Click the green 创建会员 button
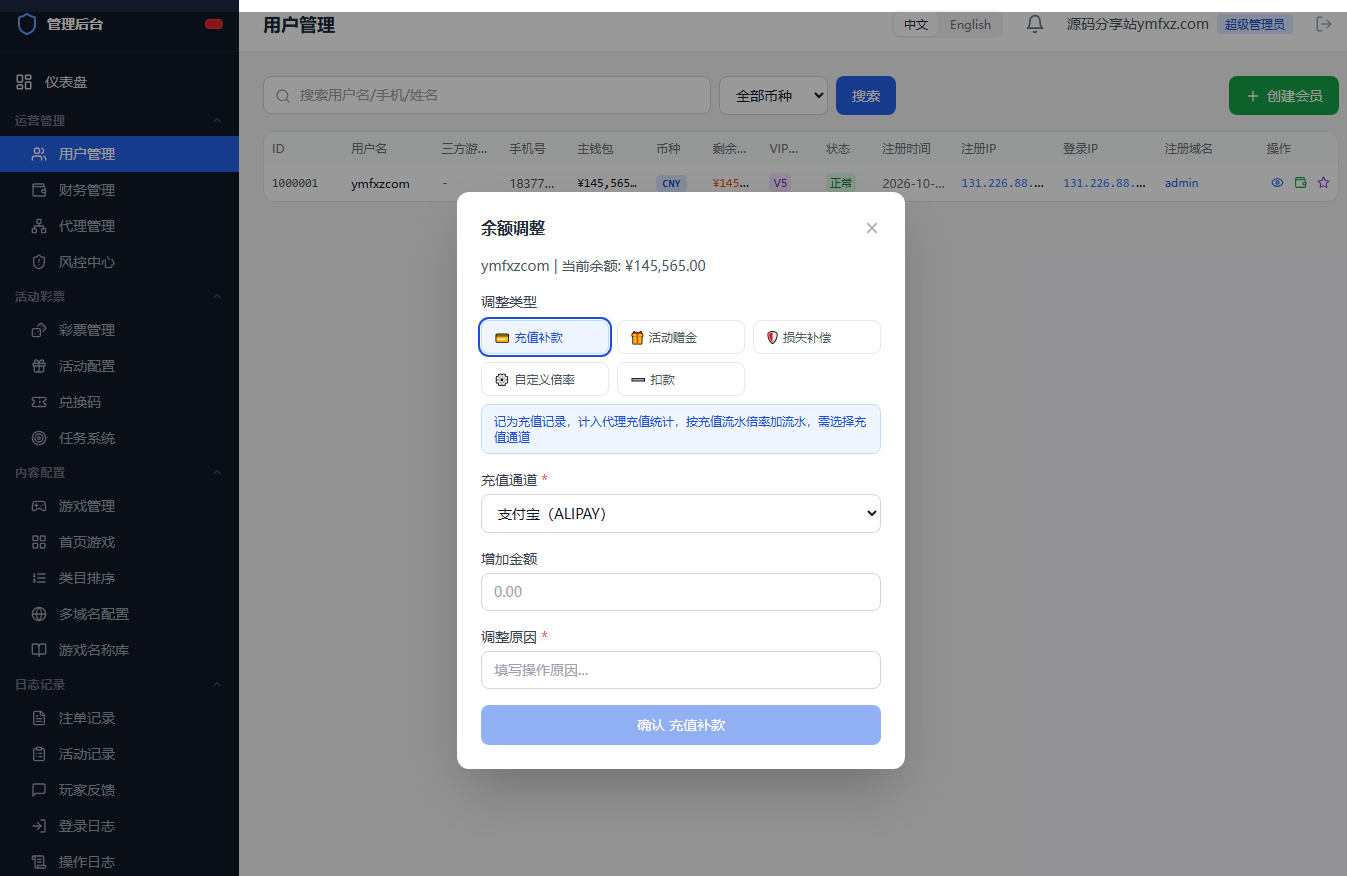Screen dimensions: 1347x876 tap(1284, 96)
